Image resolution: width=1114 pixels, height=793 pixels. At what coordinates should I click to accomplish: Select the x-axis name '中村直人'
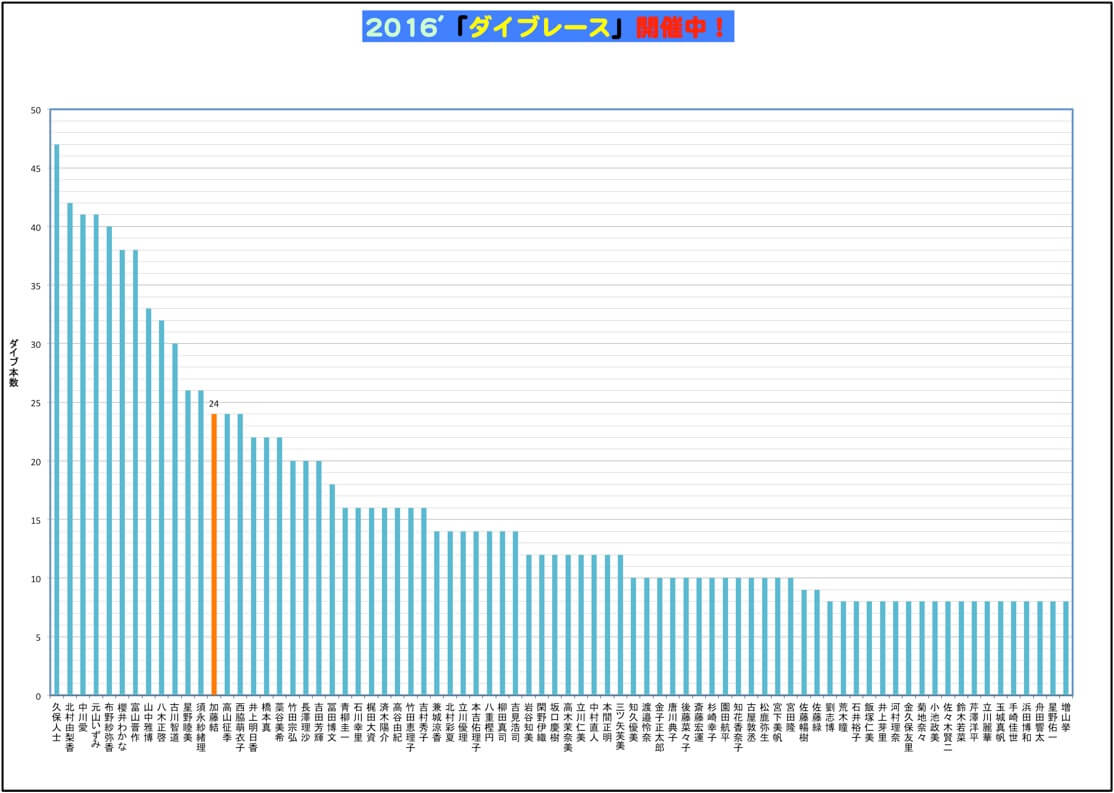(x=594, y=721)
